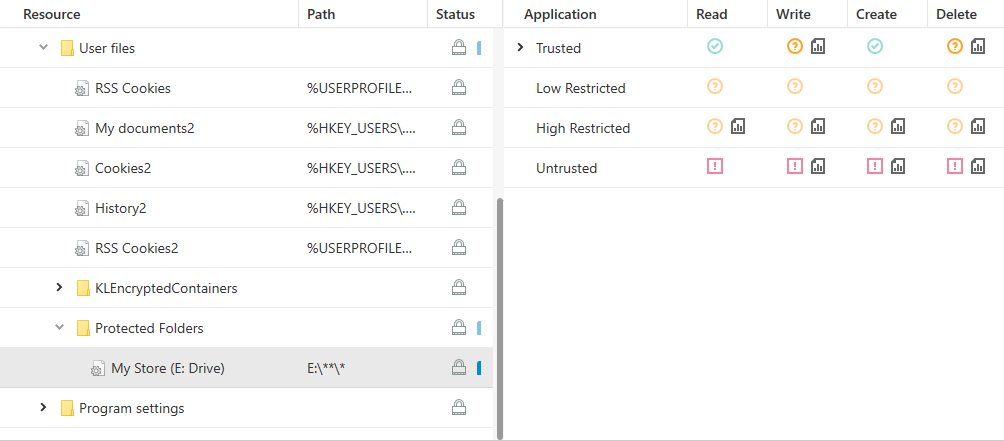Select the My Store (E: Drive) entry
This screenshot has height=441, width=1004.
click(167, 368)
